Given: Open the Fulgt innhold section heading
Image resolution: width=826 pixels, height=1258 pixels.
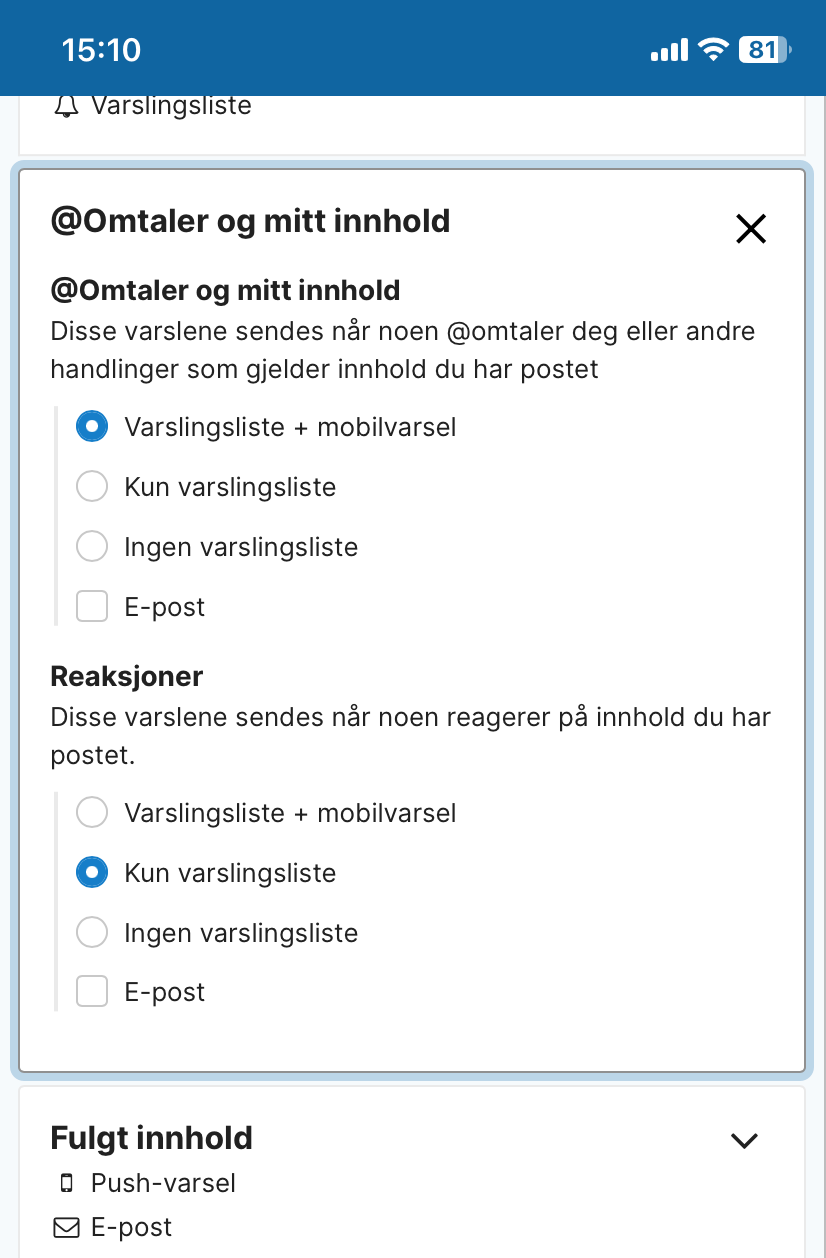Looking at the screenshot, I should pyautogui.click(x=152, y=1138).
